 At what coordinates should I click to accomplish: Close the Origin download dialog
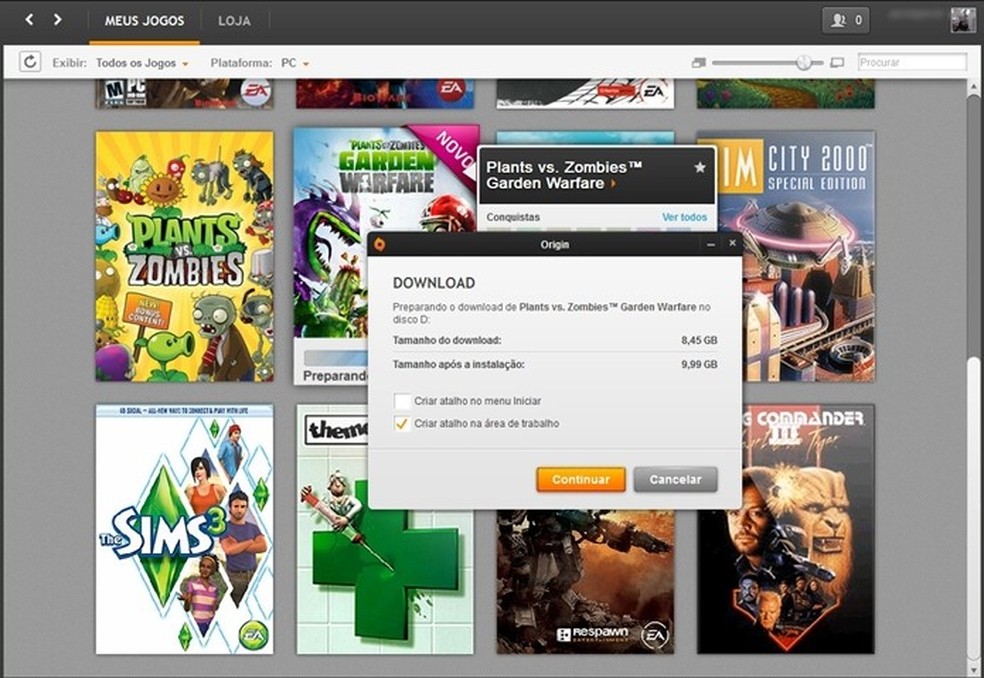[x=732, y=243]
